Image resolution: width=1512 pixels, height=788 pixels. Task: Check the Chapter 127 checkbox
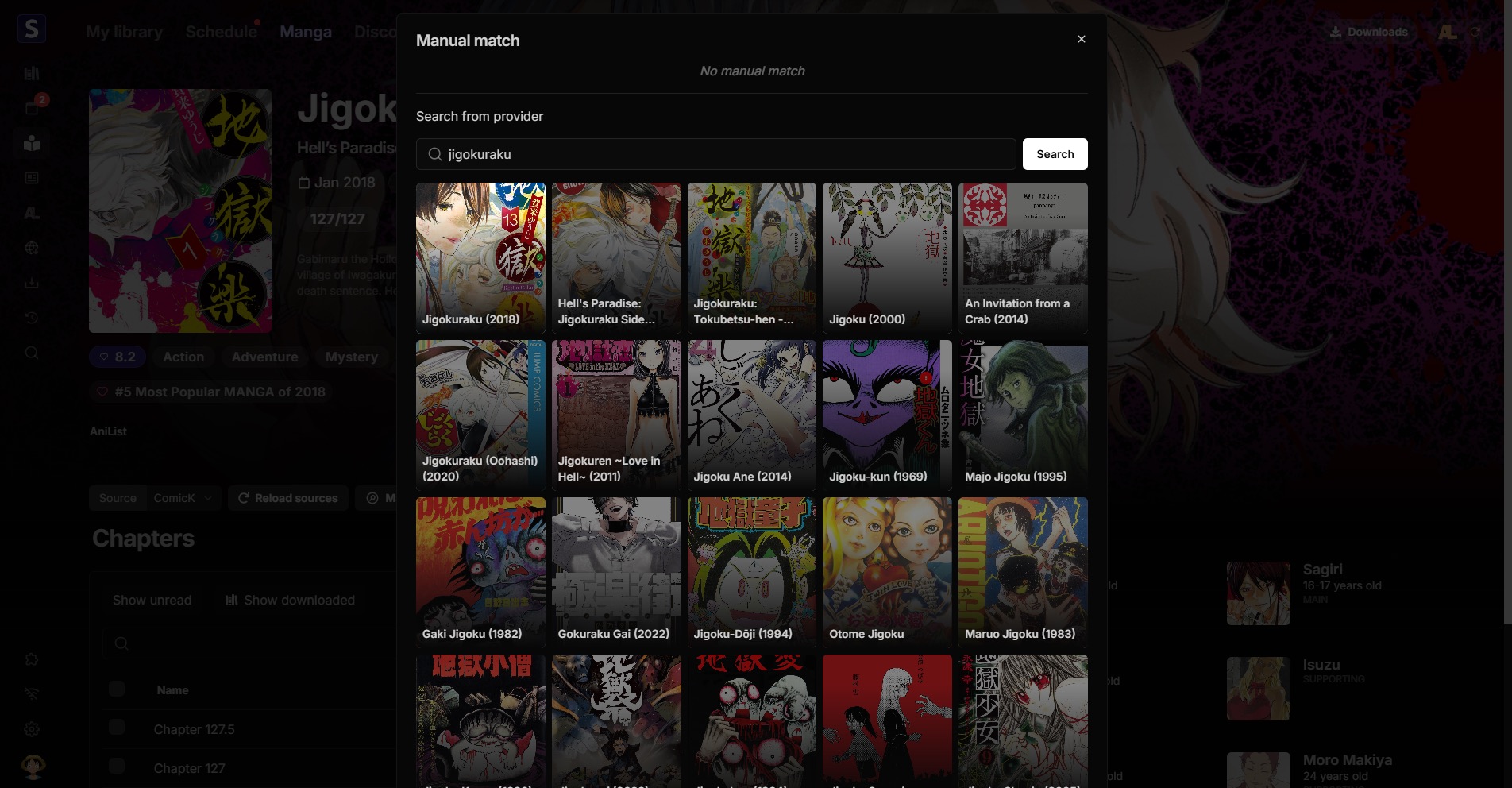117,767
